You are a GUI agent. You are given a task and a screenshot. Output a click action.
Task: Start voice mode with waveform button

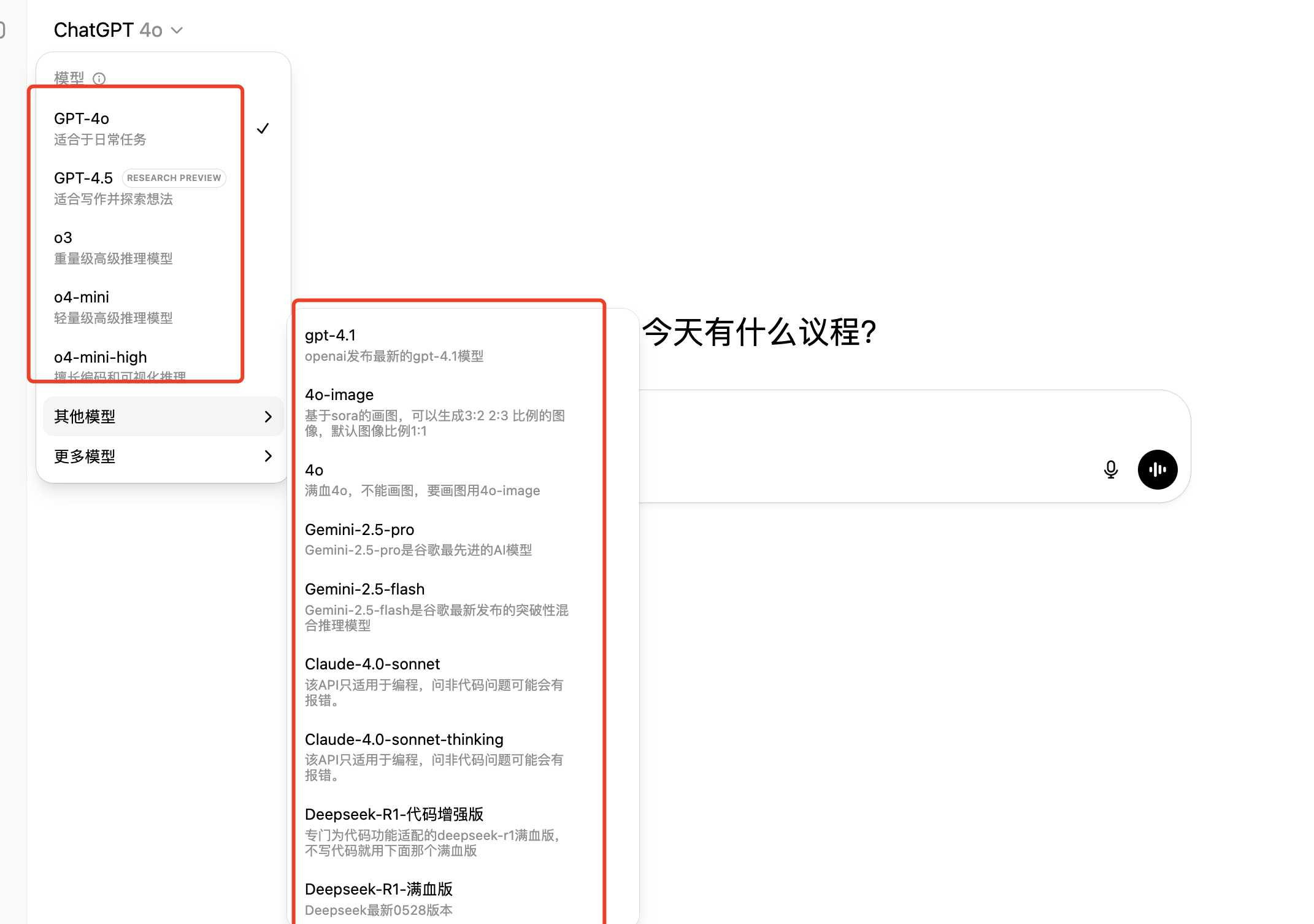(x=1157, y=469)
